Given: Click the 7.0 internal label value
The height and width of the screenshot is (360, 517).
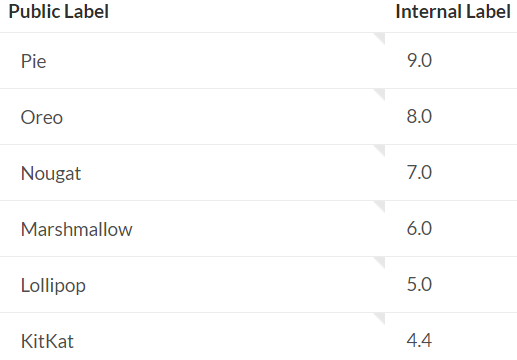Looking at the screenshot, I should [419, 173].
